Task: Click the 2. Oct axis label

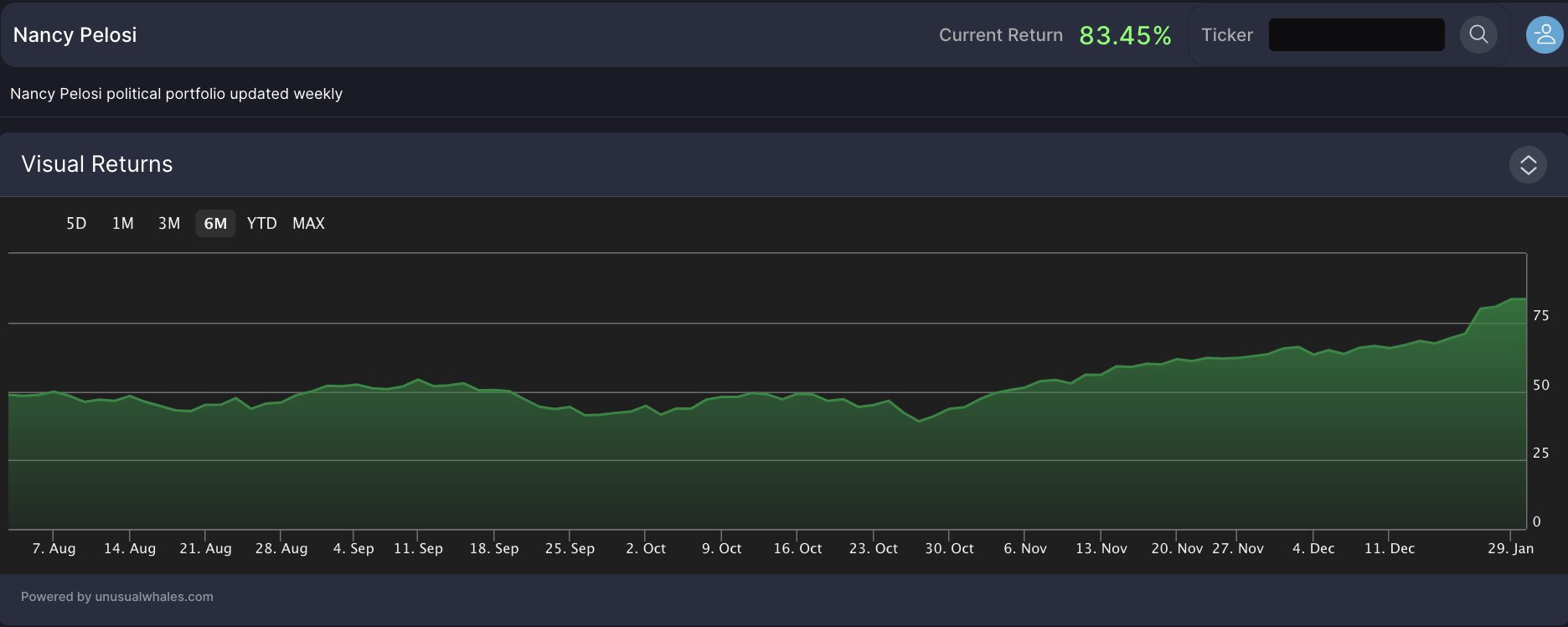Action: pos(646,548)
